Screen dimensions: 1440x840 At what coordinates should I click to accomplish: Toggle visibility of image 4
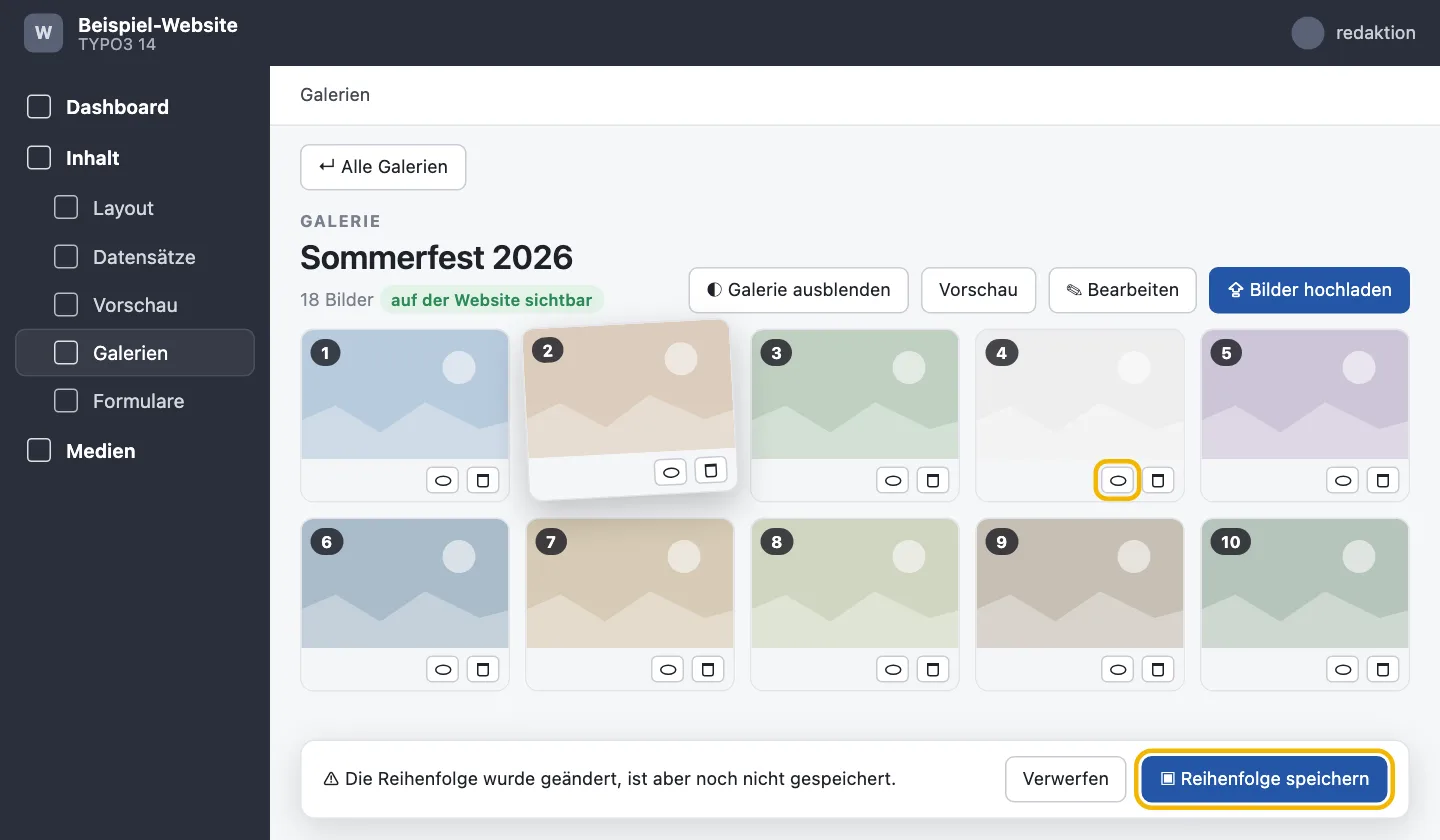click(x=1119, y=481)
